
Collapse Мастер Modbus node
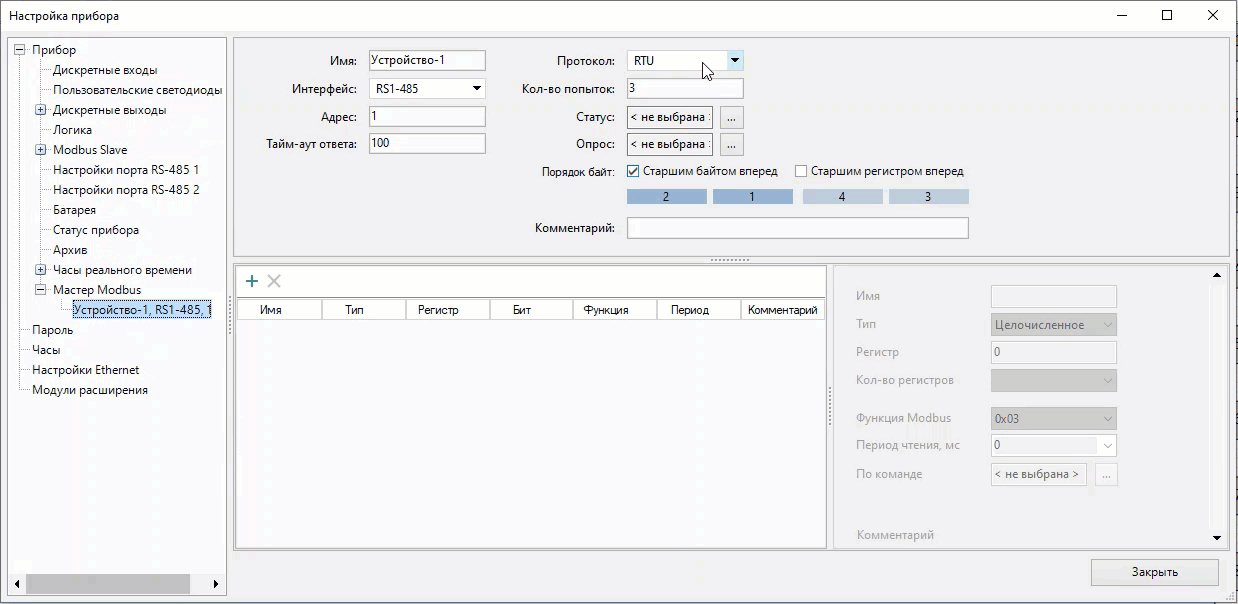41,290
